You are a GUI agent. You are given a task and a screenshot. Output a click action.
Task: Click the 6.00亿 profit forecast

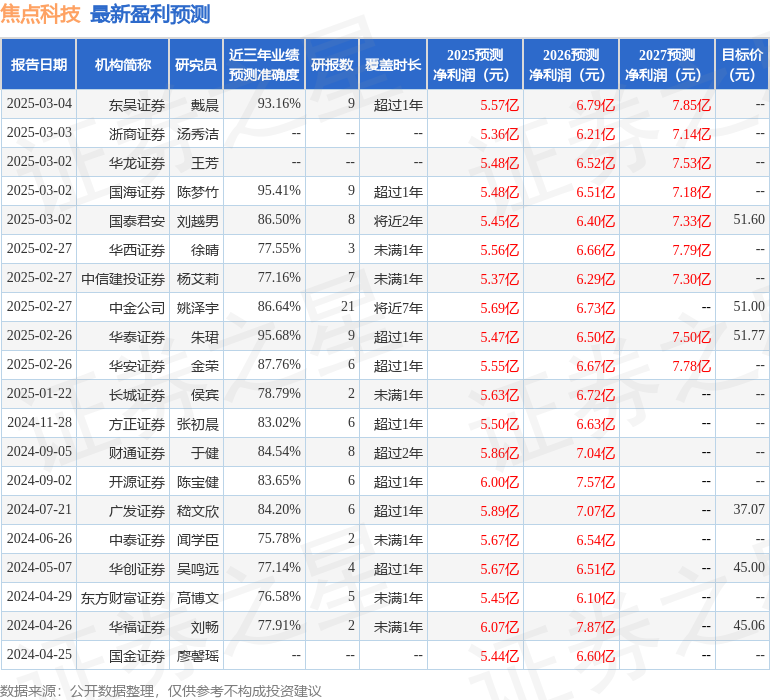[x=499, y=482]
